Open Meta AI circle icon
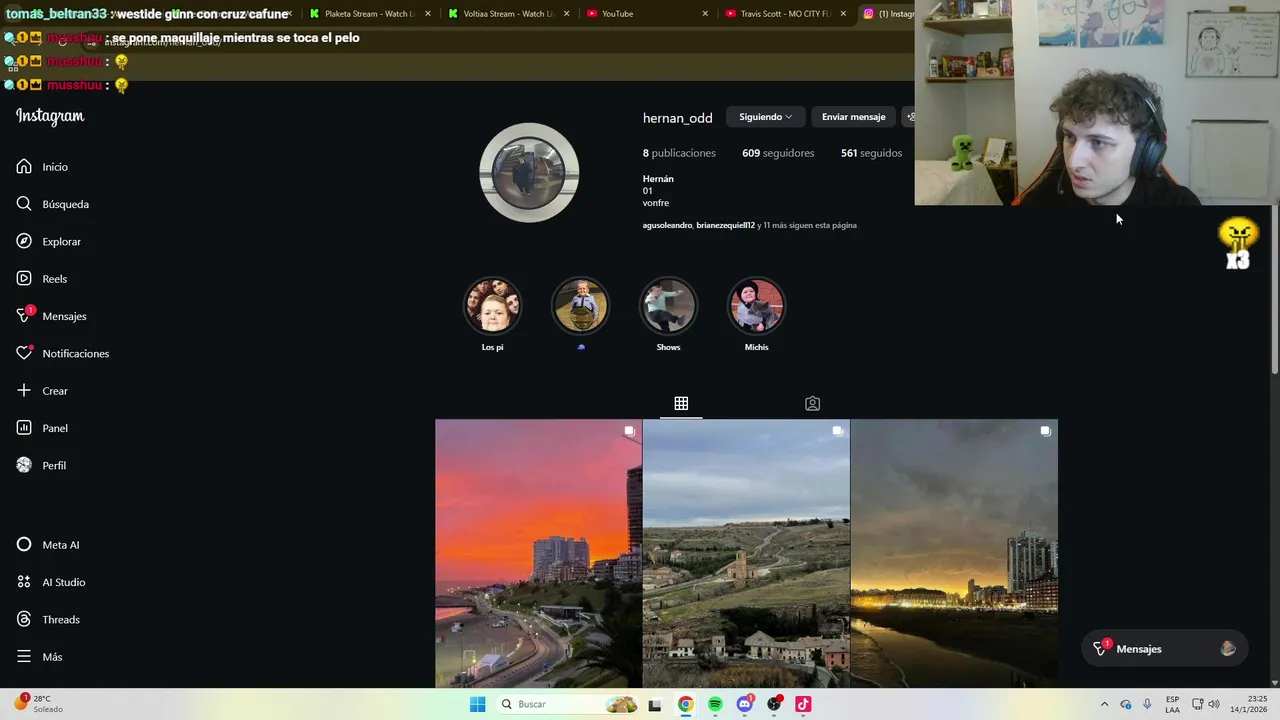This screenshot has height=720, width=1280. point(24,545)
